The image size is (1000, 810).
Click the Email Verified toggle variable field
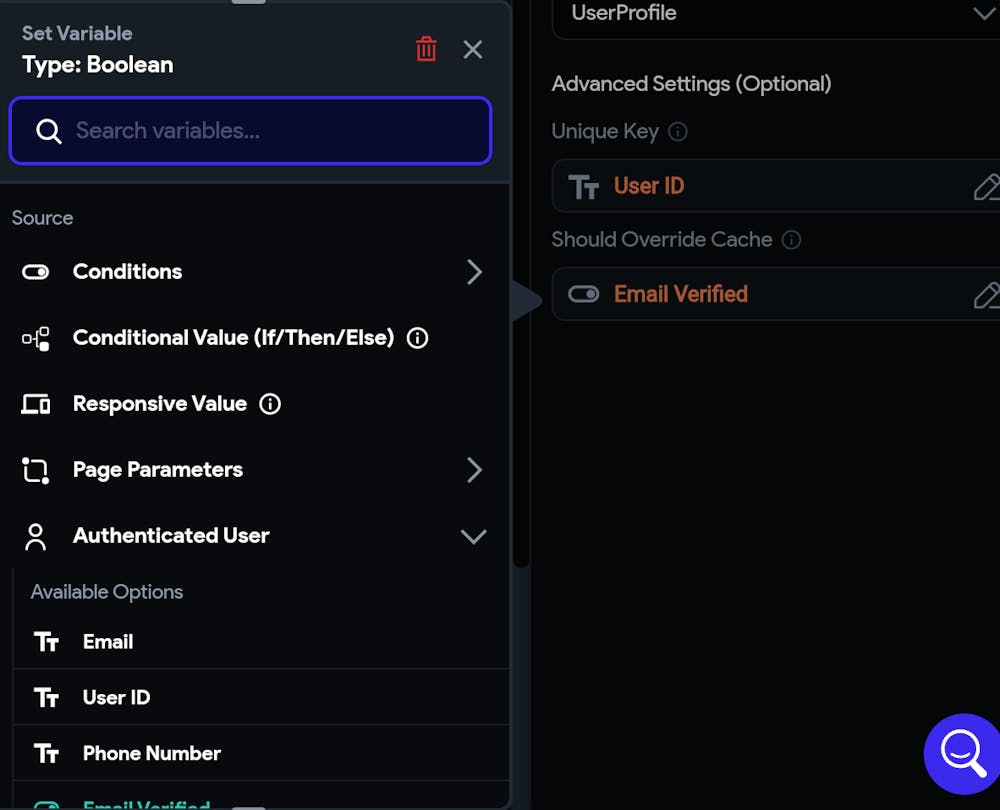[776, 294]
